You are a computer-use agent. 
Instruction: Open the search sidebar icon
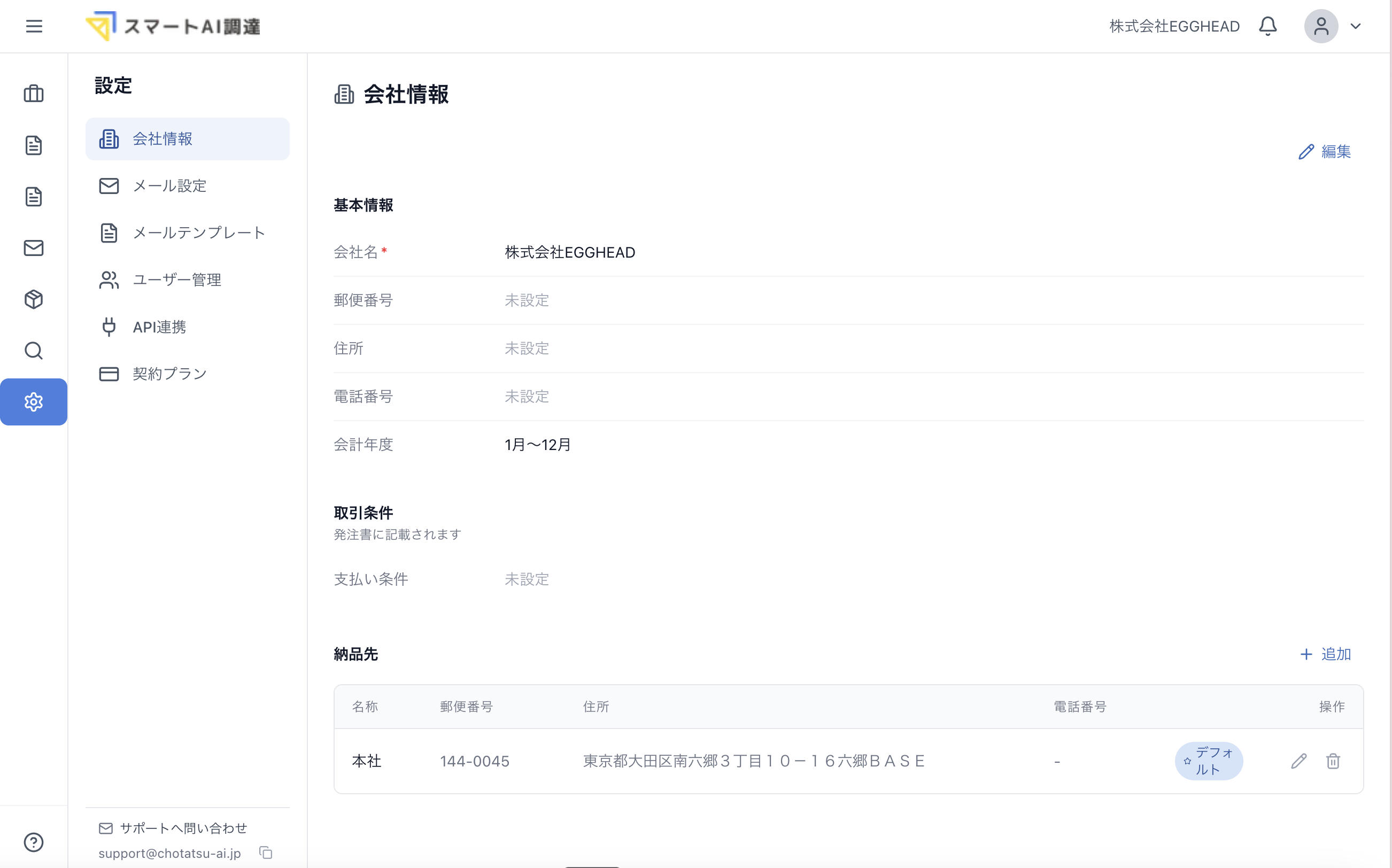(x=34, y=350)
